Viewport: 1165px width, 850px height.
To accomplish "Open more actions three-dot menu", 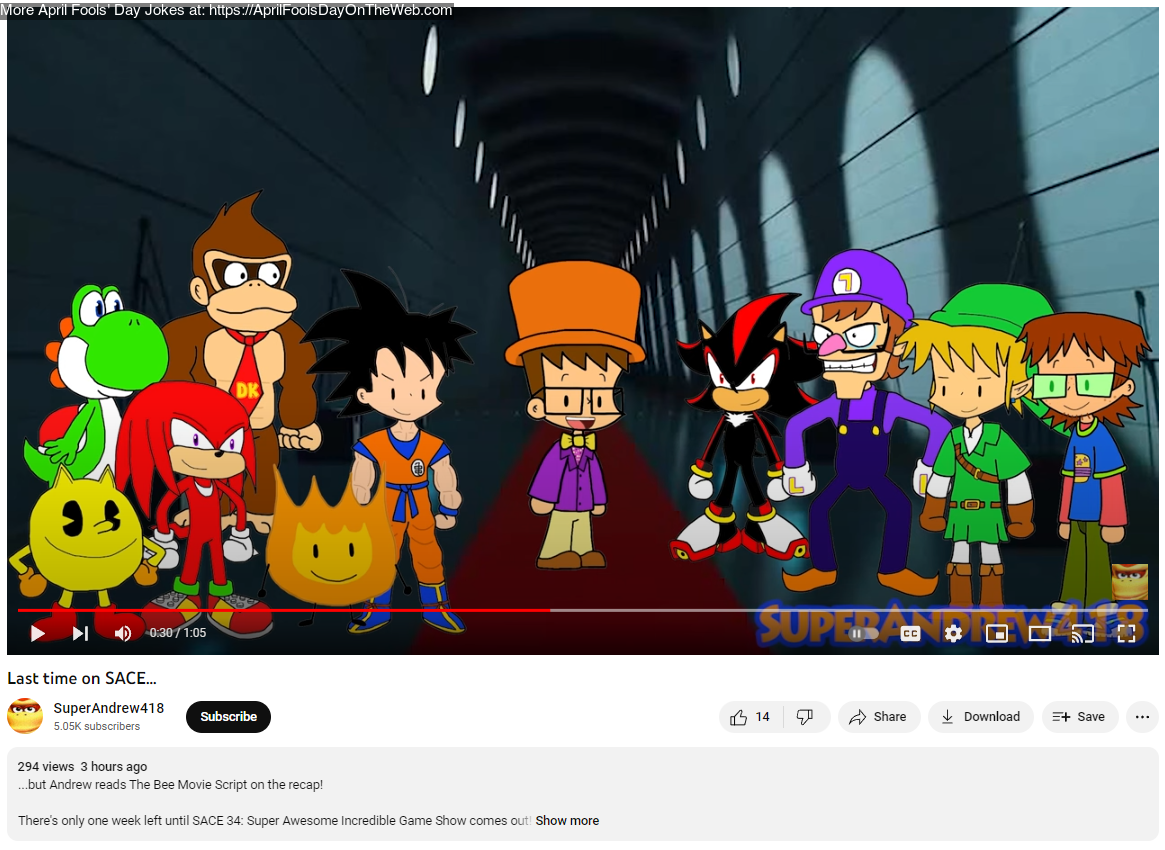I will pos(1142,717).
